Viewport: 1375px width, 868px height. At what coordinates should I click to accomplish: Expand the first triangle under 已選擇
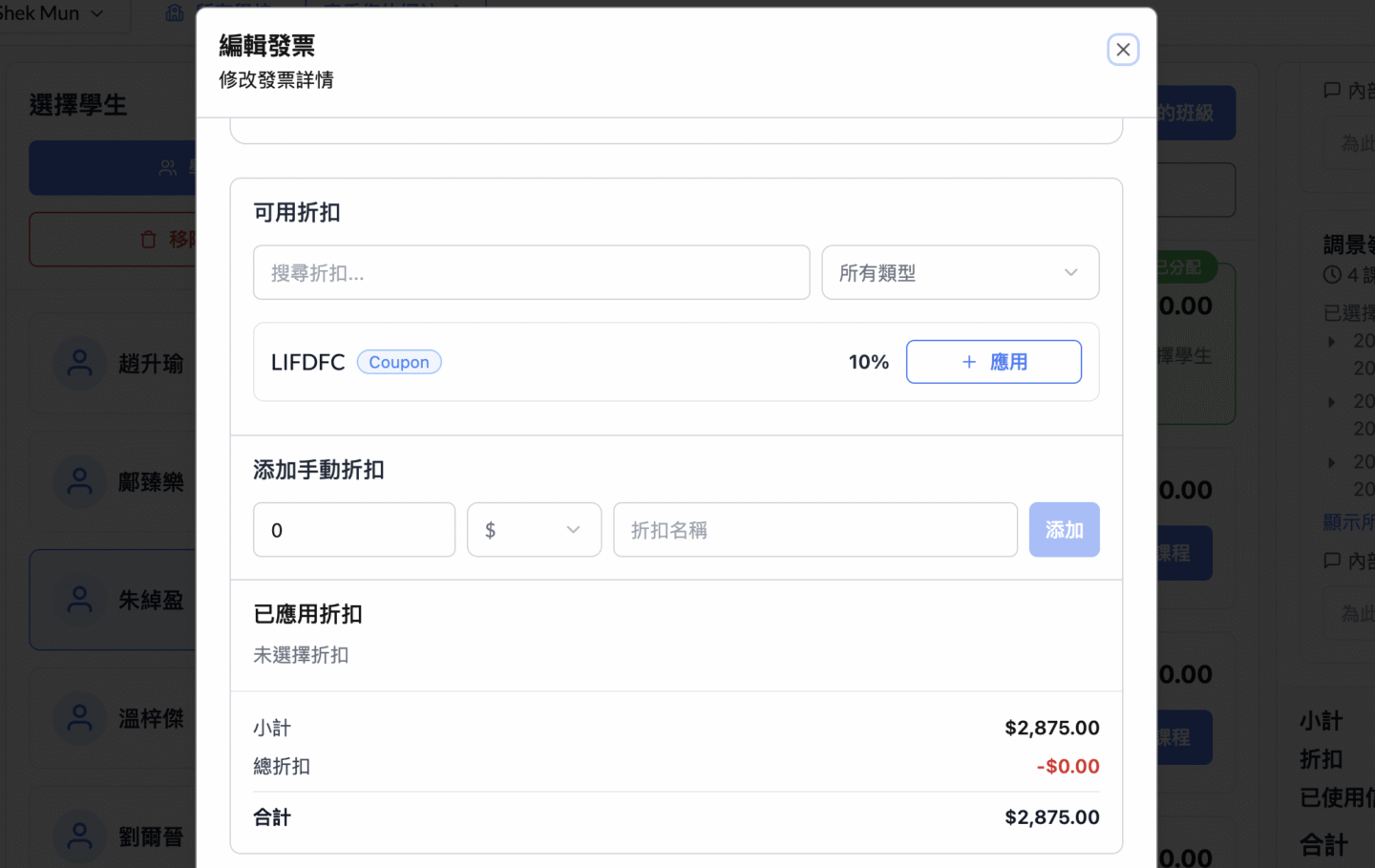1332,341
